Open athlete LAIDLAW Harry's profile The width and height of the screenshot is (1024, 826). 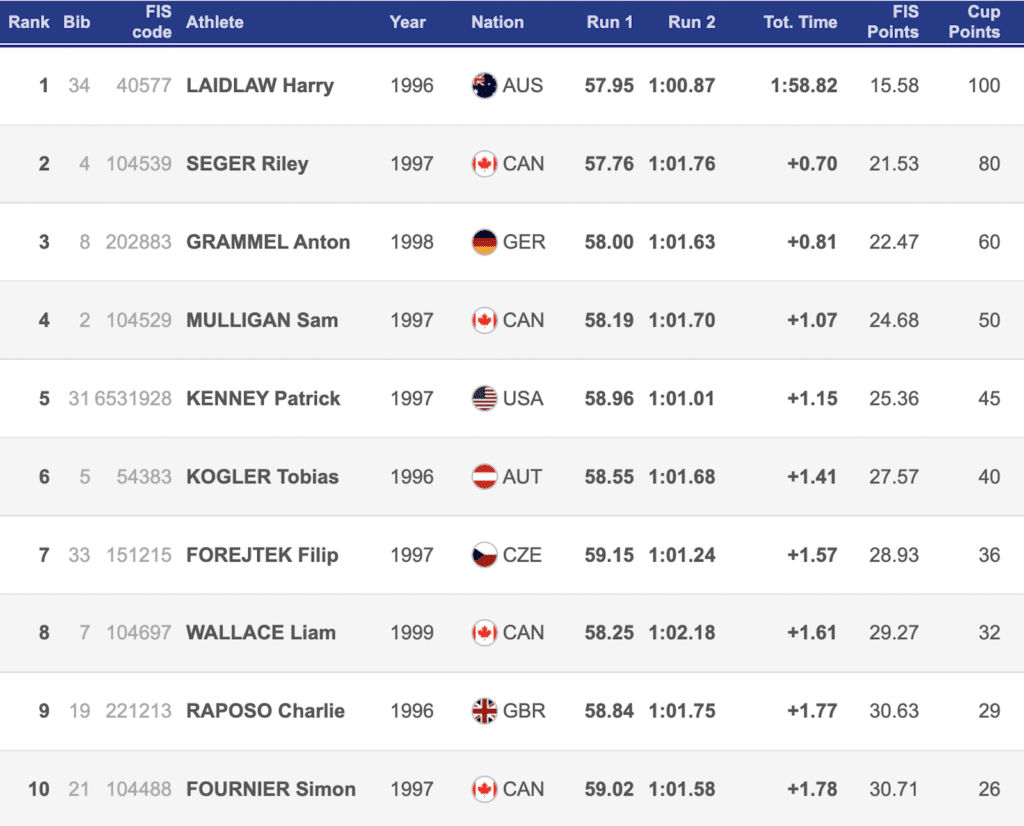tap(260, 86)
